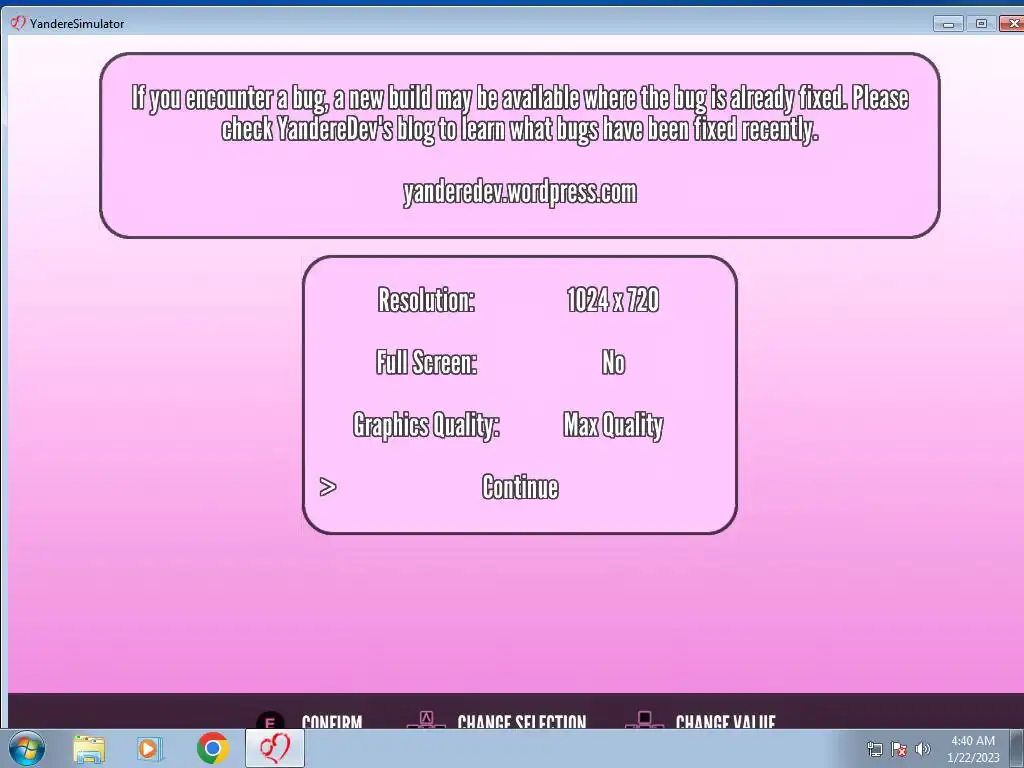The image size is (1024, 768).
Task: Open the Action Center flag icon
Action: pyautogui.click(x=899, y=749)
